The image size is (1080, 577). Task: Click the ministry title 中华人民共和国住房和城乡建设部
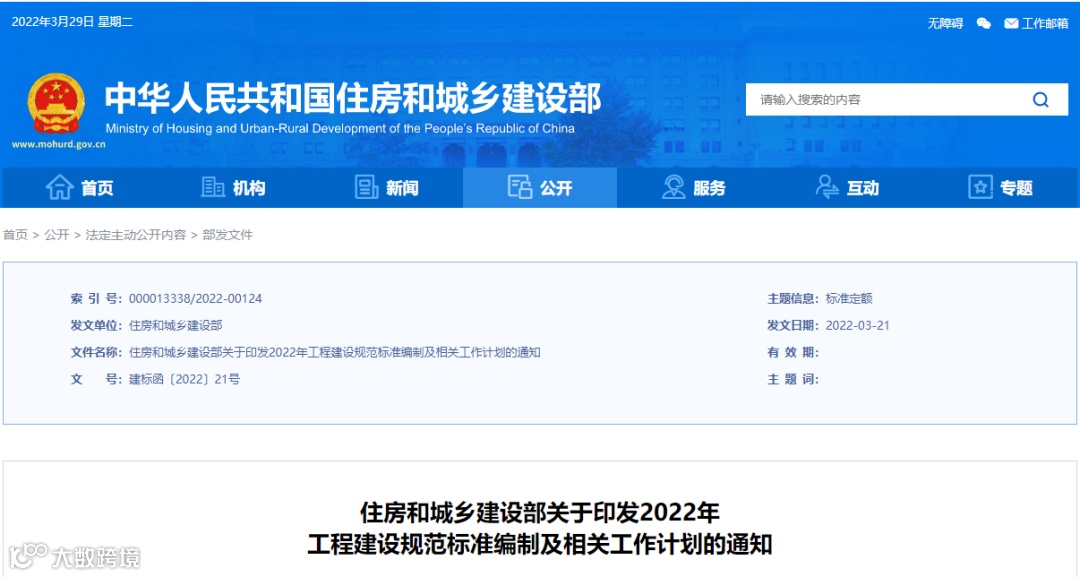tap(353, 98)
